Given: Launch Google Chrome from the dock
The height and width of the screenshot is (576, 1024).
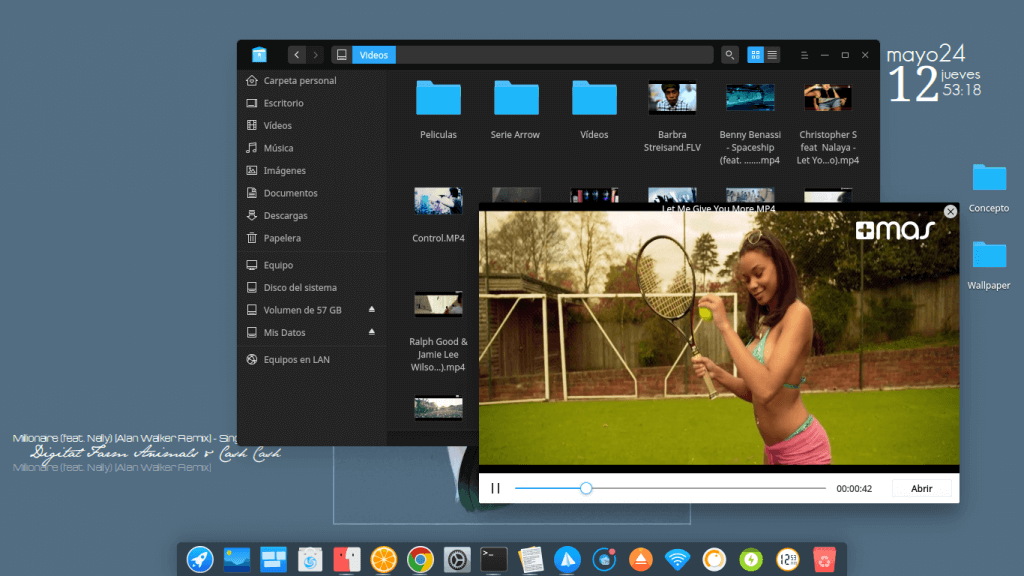Looking at the screenshot, I should point(420,559).
